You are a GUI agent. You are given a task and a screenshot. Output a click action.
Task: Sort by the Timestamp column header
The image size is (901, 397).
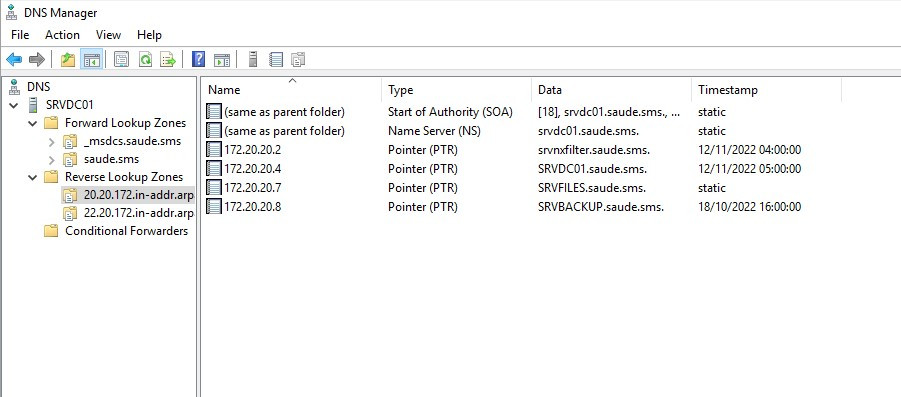(x=767, y=90)
